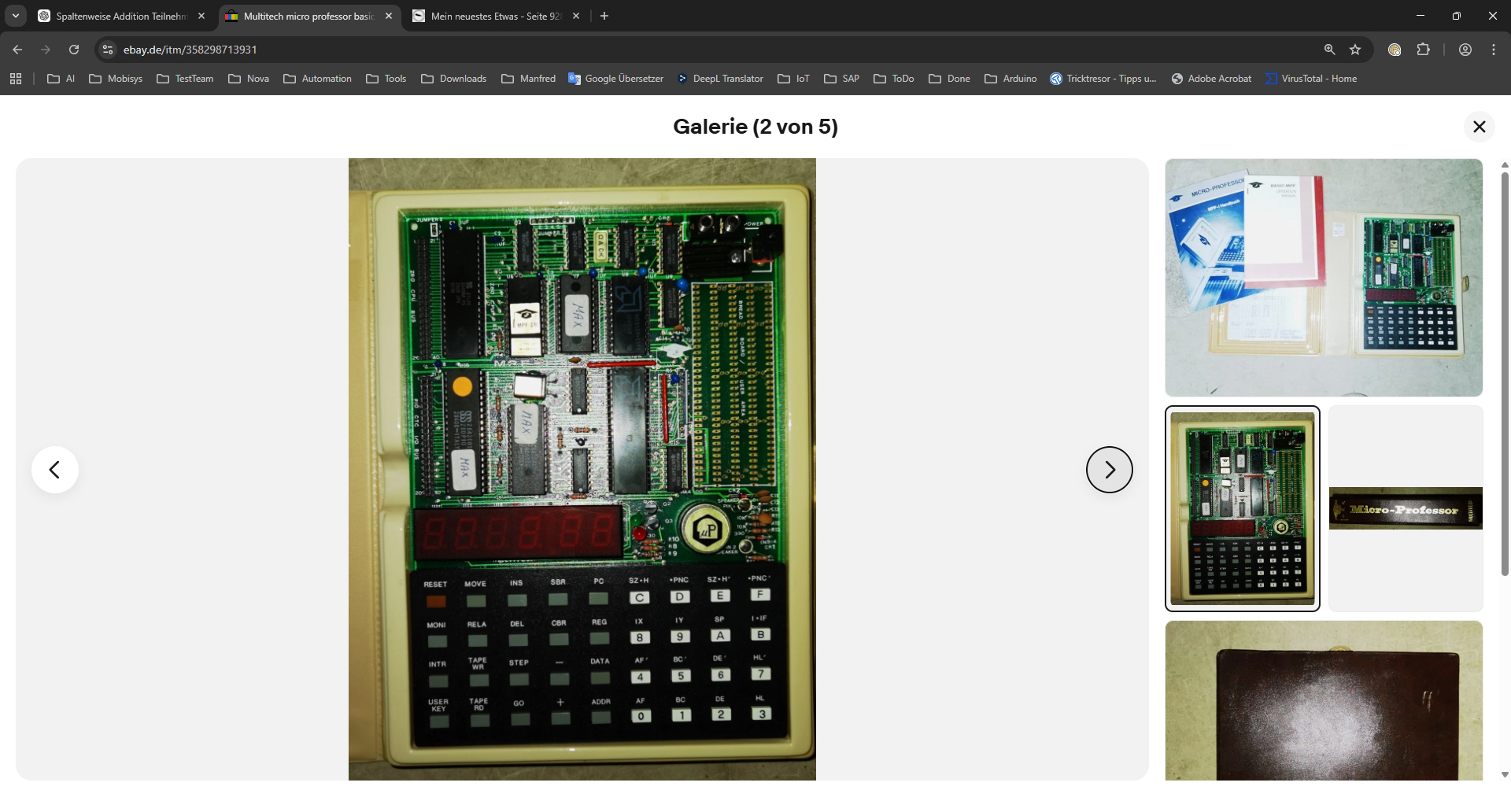This screenshot has width=1511, height=812.
Task: Open the VirusTotal - Home bookmark
Action: pos(1310,79)
